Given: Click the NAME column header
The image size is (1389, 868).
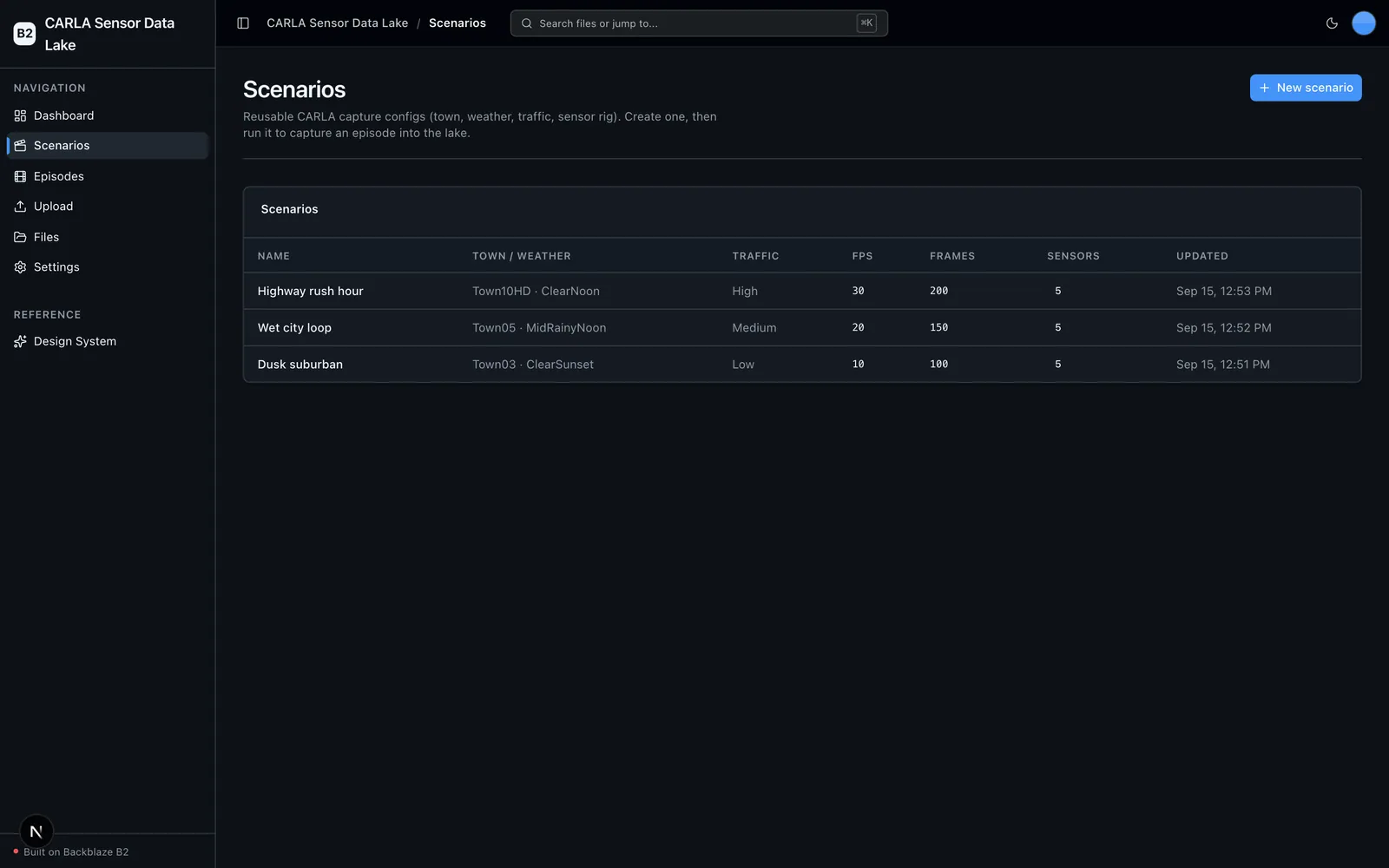Looking at the screenshot, I should pos(273,256).
